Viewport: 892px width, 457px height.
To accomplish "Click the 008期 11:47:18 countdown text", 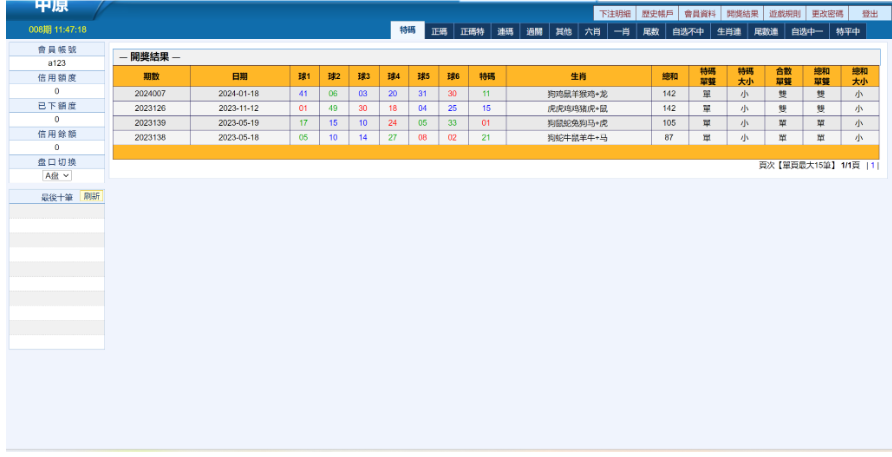I will pos(57,30).
